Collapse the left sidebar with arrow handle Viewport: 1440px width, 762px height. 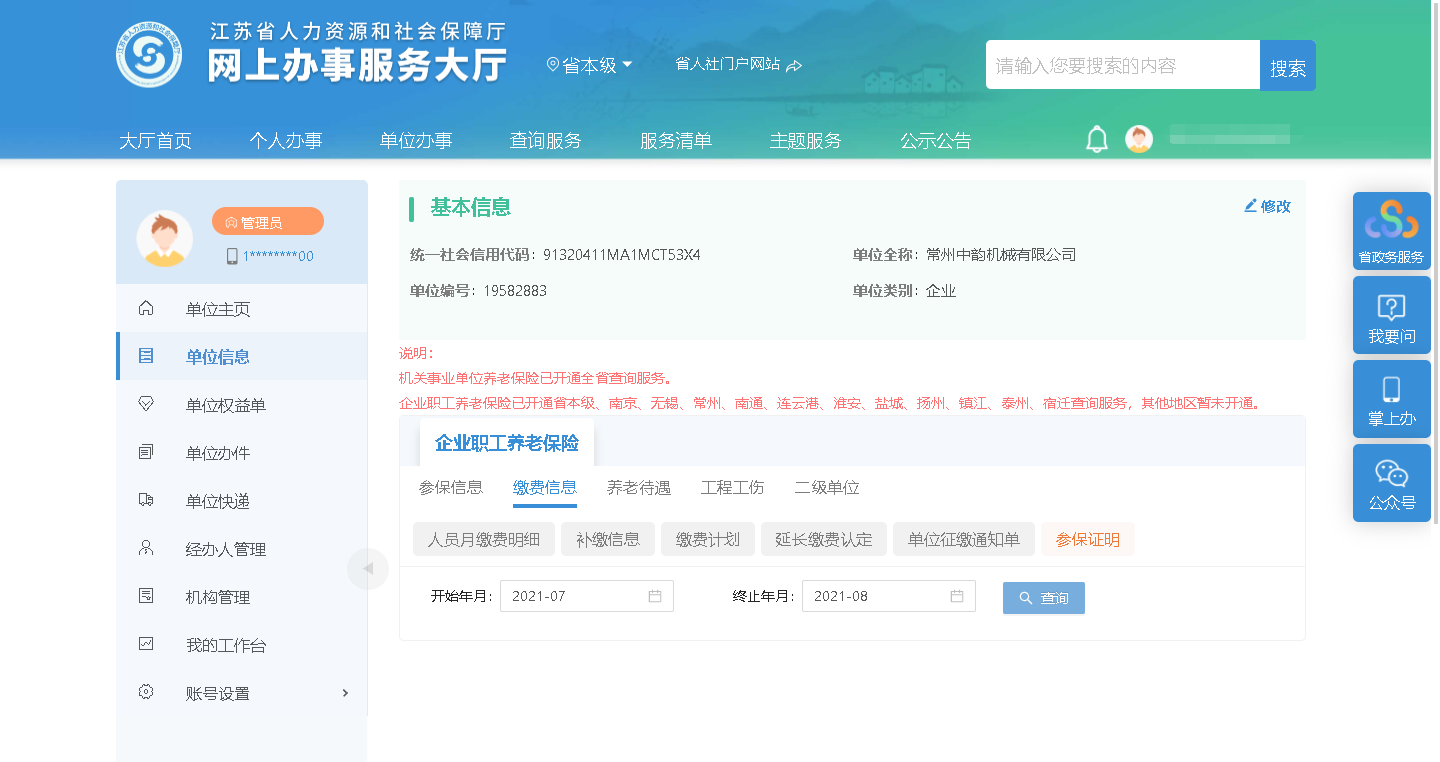pyautogui.click(x=367, y=569)
